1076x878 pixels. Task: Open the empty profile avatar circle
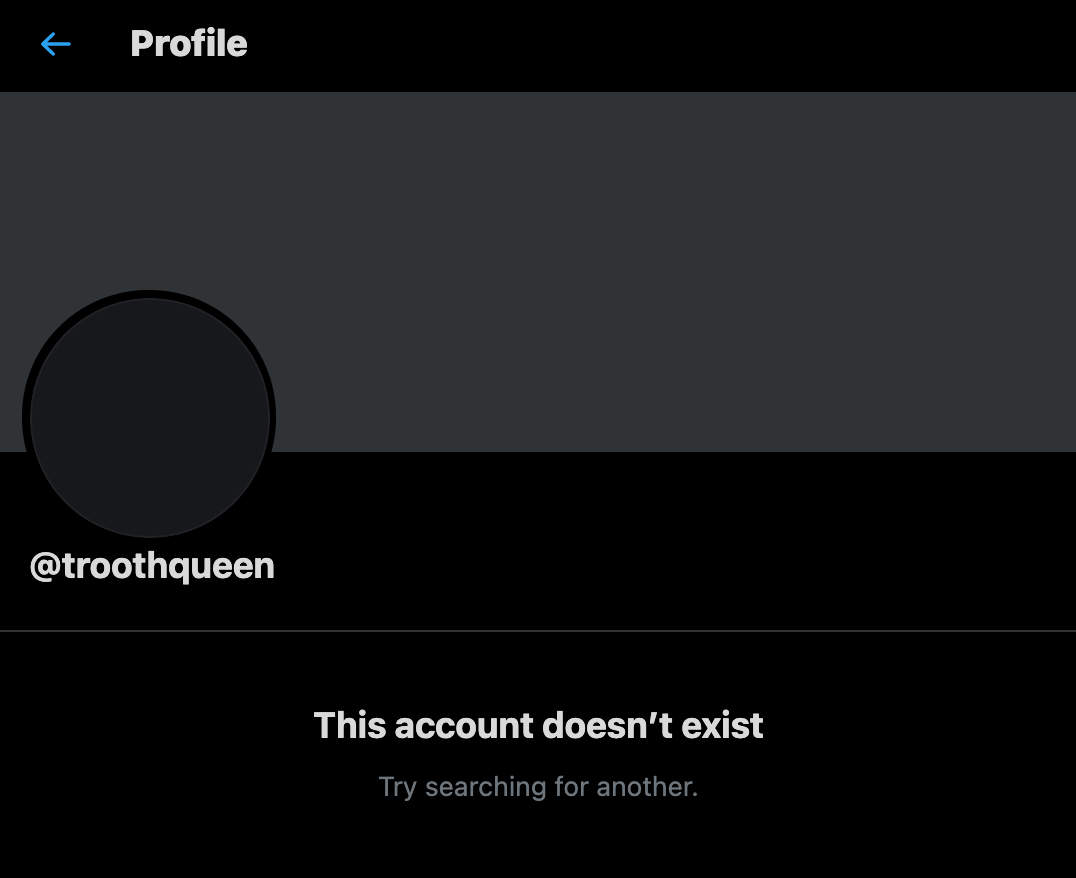pyautogui.click(x=149, y=417)
